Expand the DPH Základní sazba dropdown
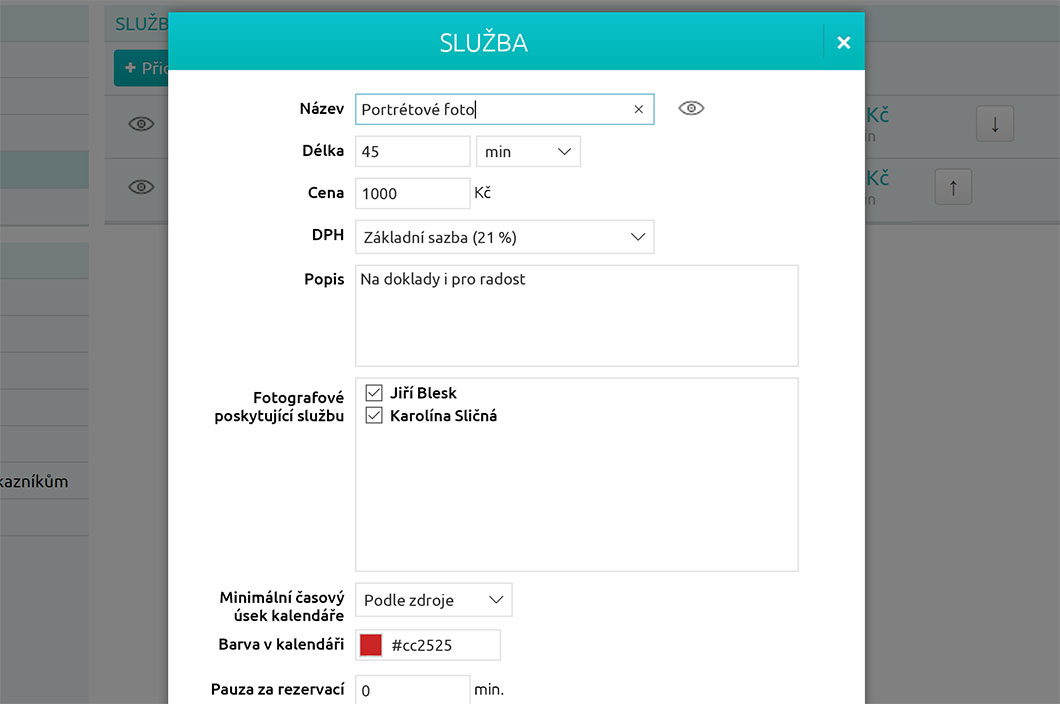 (x=504, y=237)
